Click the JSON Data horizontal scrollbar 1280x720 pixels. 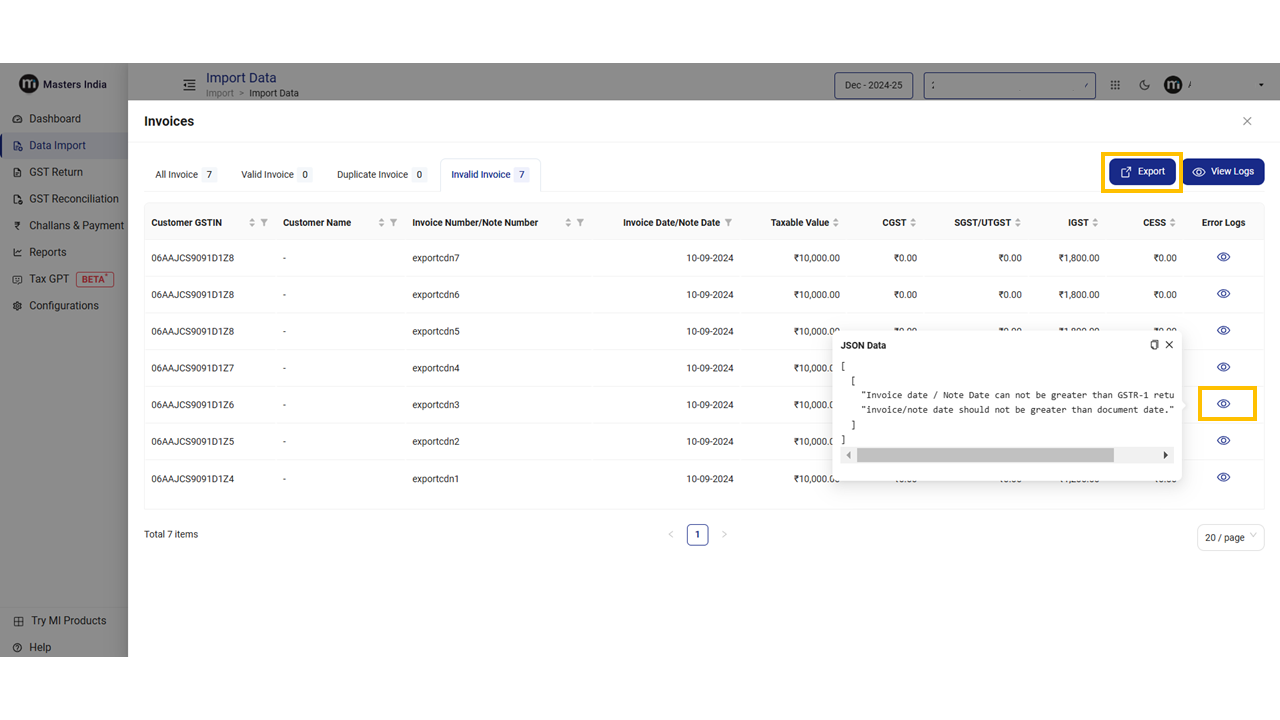click(x=985, y=455)
